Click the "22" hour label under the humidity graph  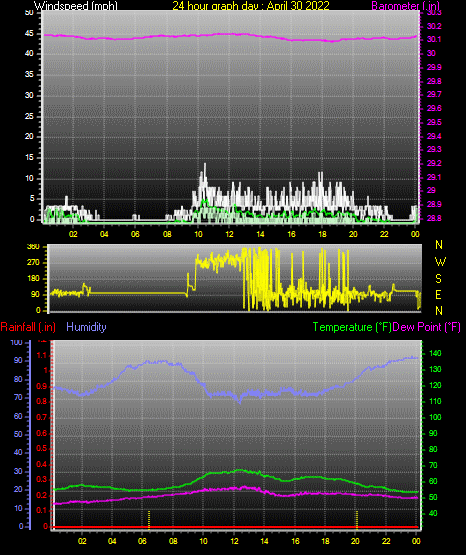pyautogui.click(x=386, y=541)
